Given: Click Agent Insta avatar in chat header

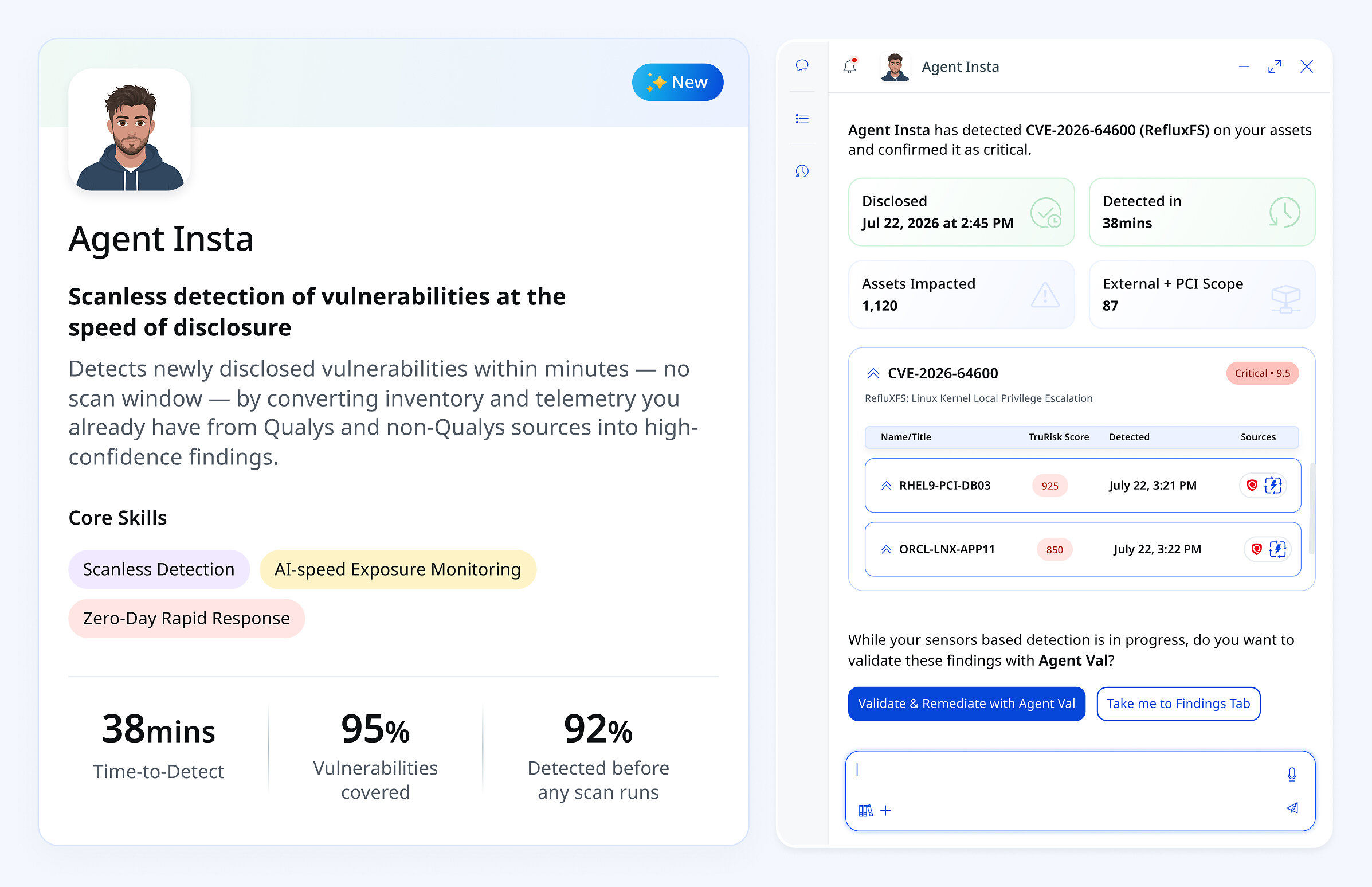Looking at the screenshot, I should tap(895, 67).
